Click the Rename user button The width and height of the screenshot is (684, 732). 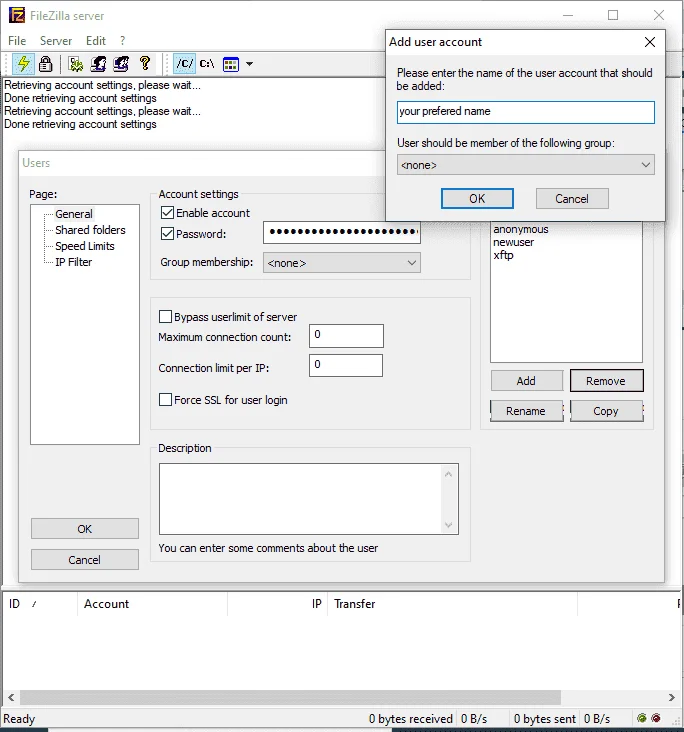(x=526, y=411)
